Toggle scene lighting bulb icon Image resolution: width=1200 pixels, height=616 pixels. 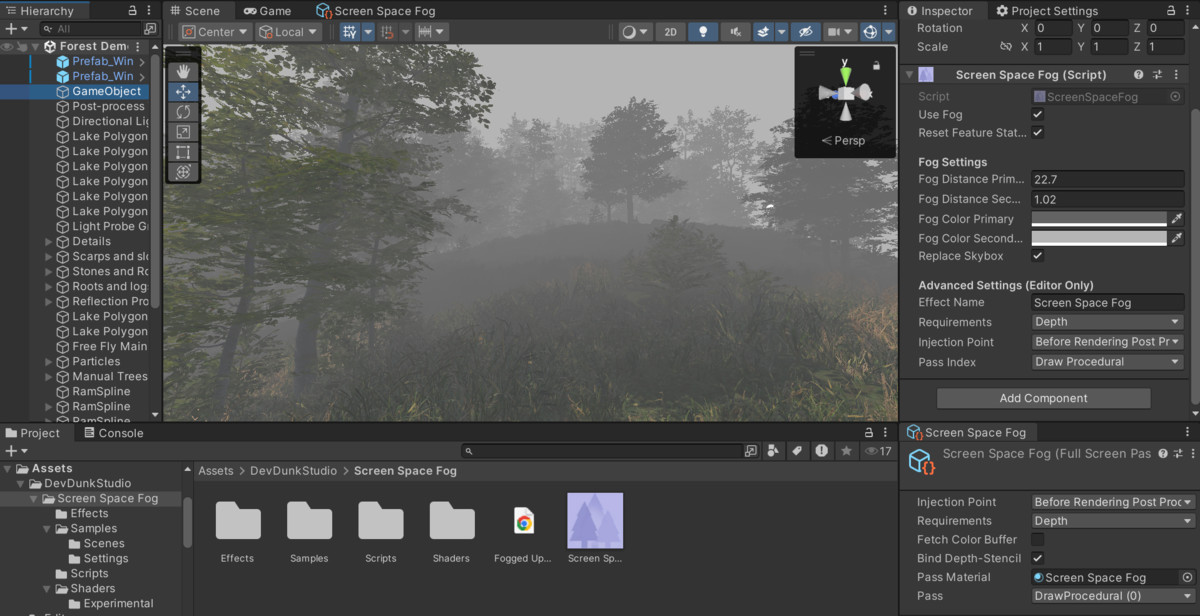coord(703,32)
